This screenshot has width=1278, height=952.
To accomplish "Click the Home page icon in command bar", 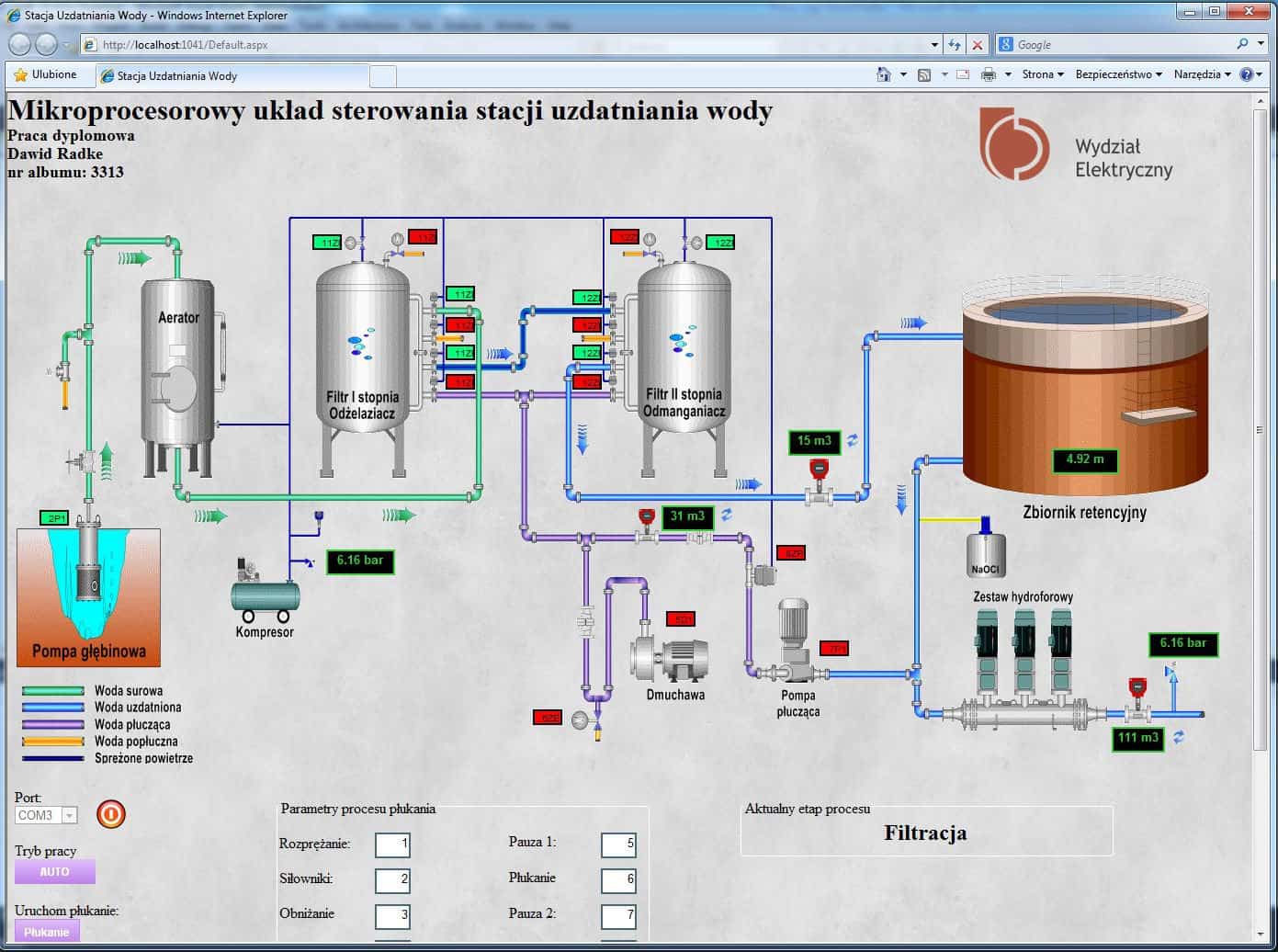I will [884, 74].
